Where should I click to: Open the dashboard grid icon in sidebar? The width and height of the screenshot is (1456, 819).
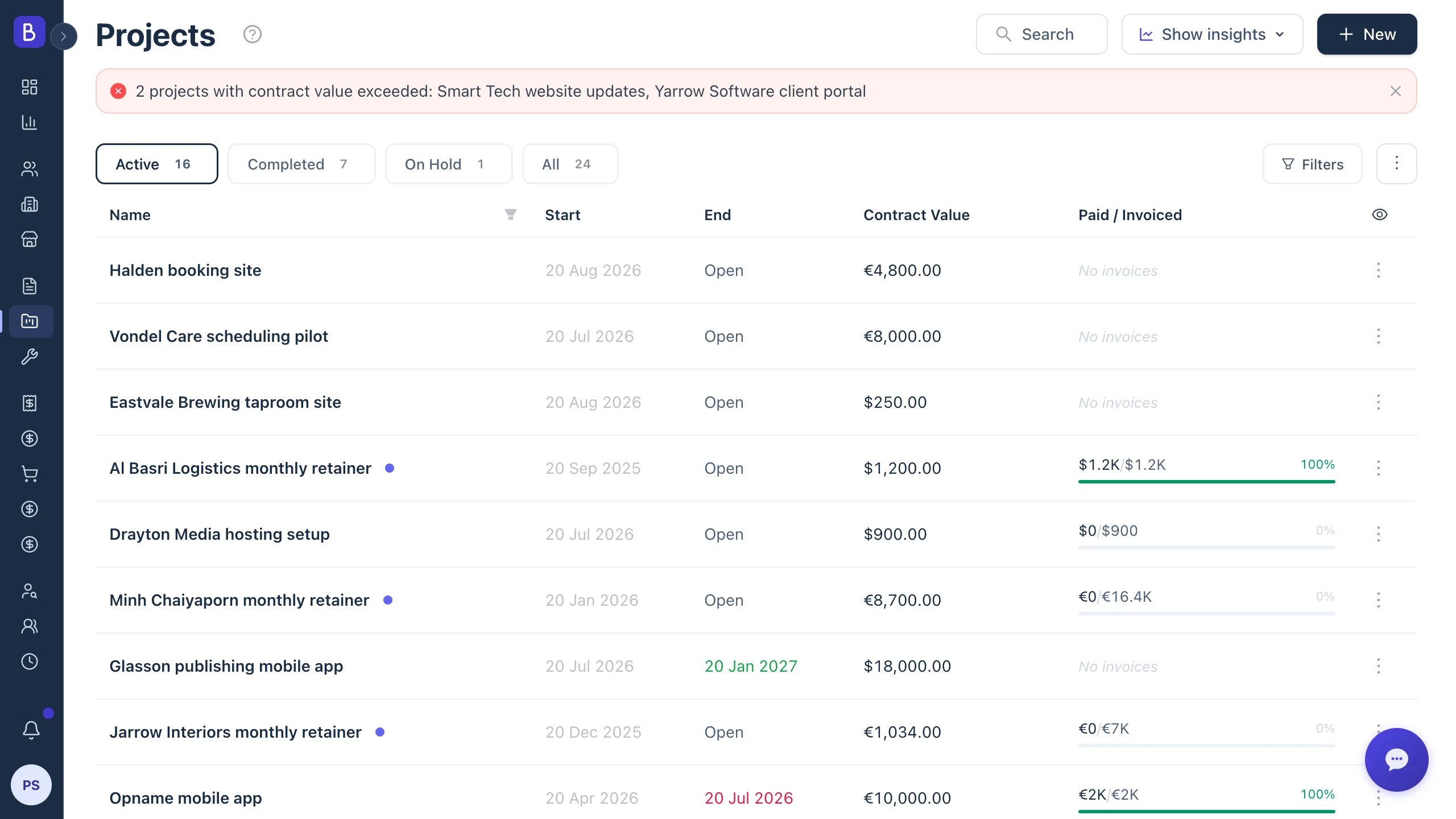[30, 87]
